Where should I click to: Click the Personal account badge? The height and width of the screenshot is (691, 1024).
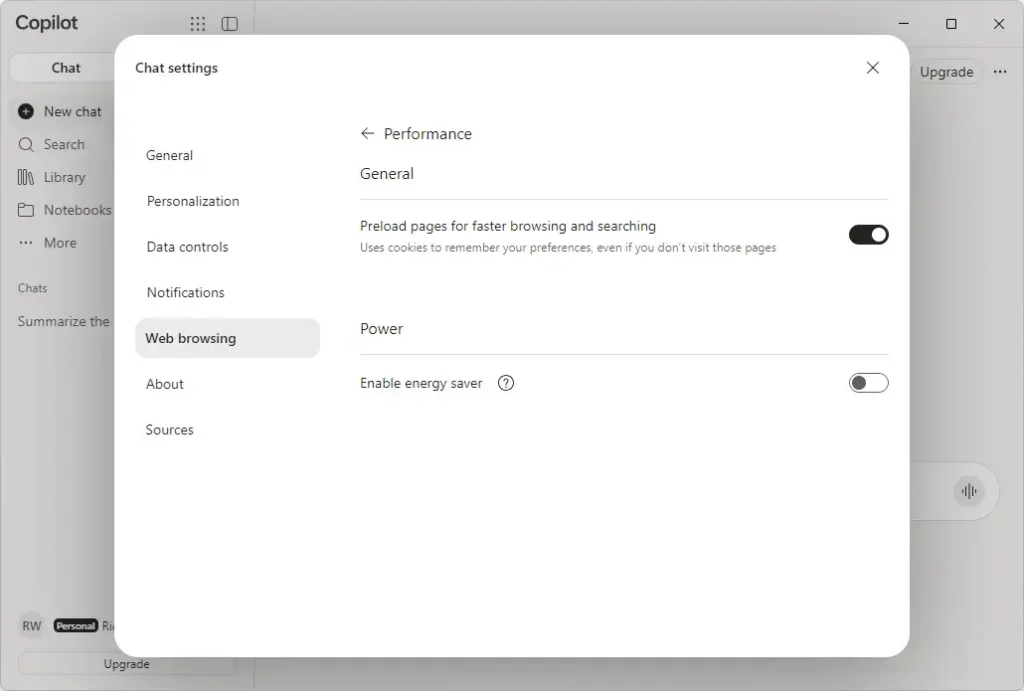click(76, 626)
